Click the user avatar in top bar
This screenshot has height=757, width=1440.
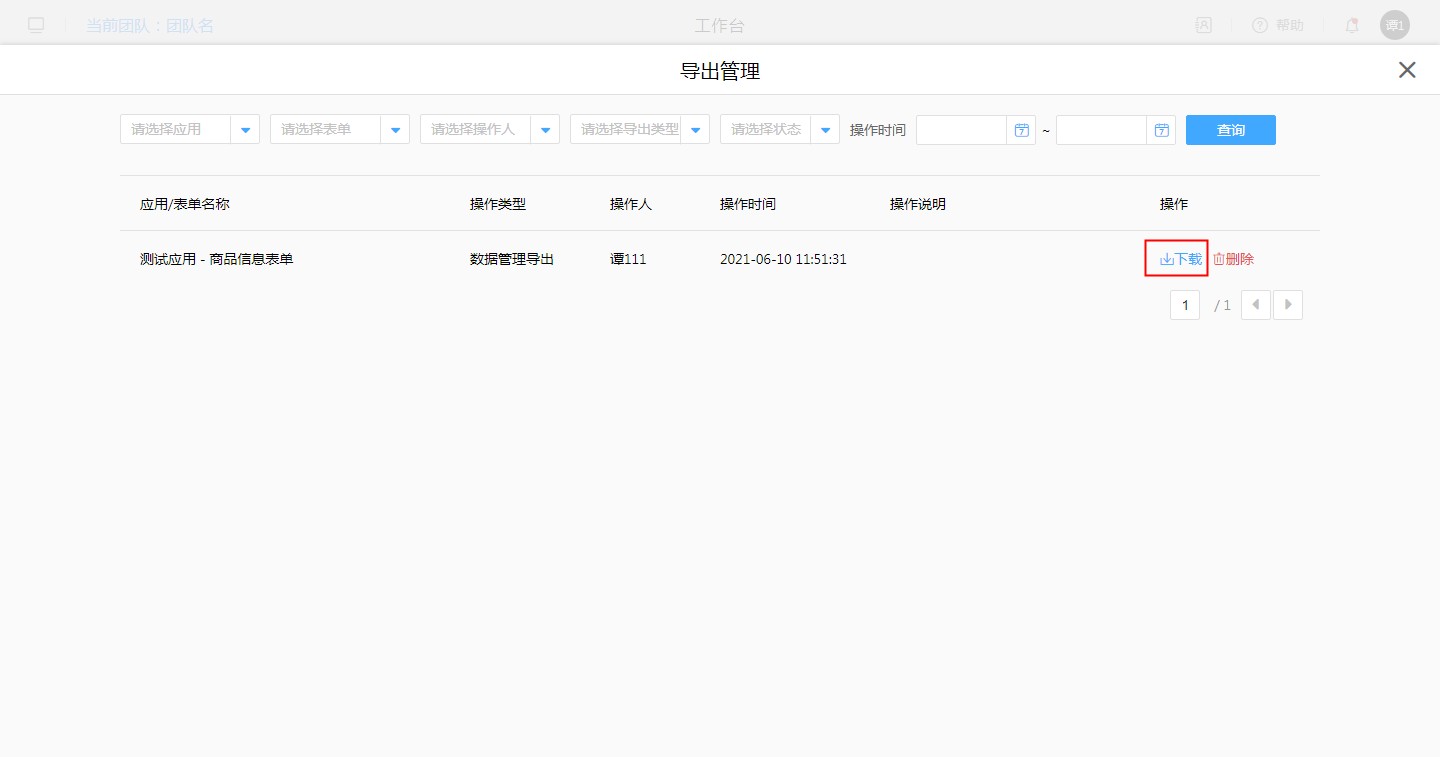pos(1394,25)
